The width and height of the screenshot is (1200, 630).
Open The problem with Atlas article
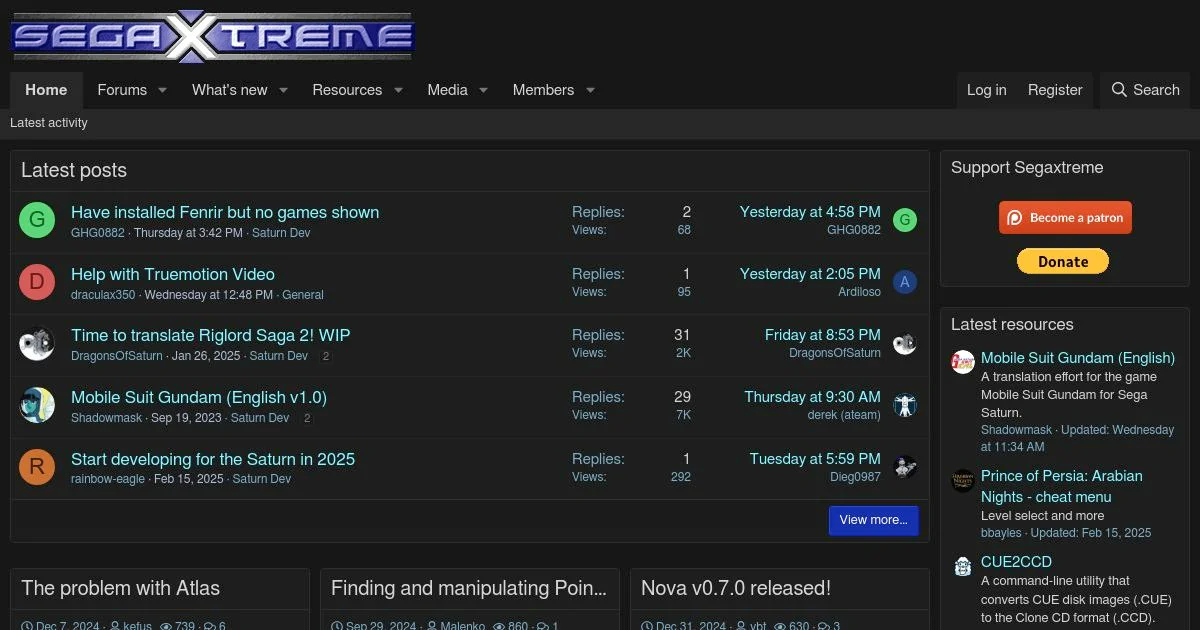[120, 588]
